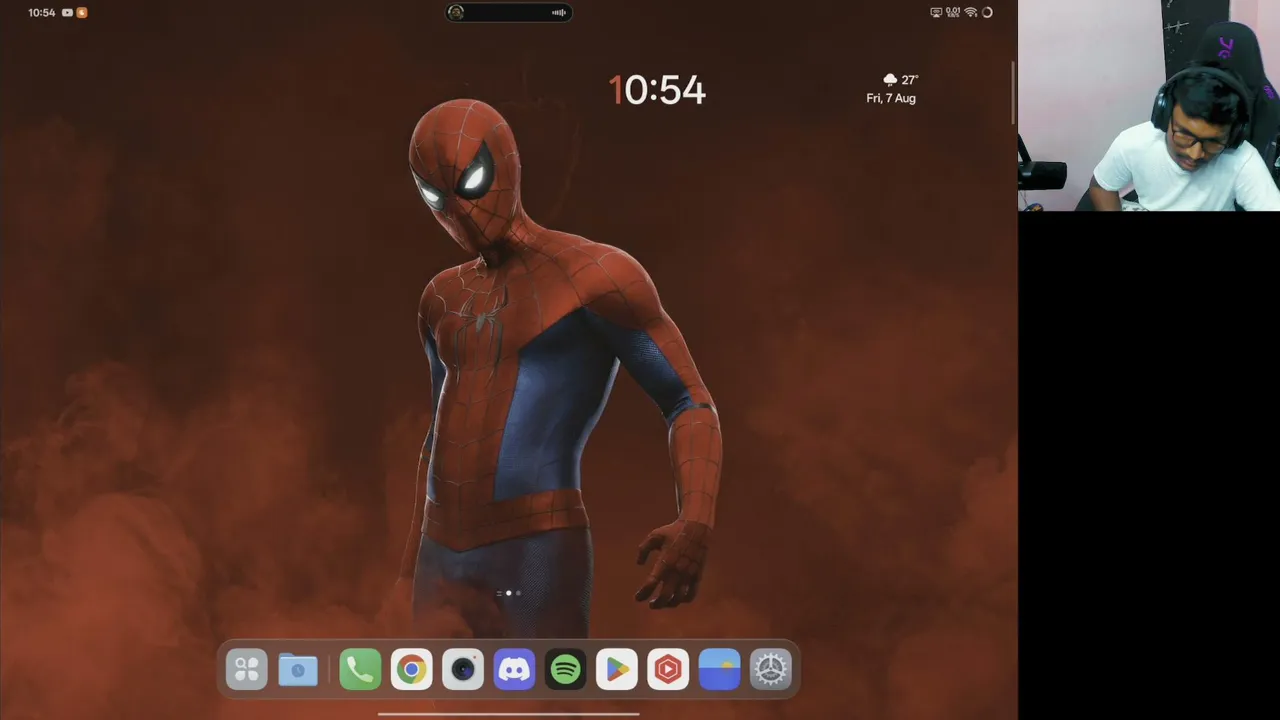
Task: Tap the Wi-Fi status icon
Action: coord(970,13)
